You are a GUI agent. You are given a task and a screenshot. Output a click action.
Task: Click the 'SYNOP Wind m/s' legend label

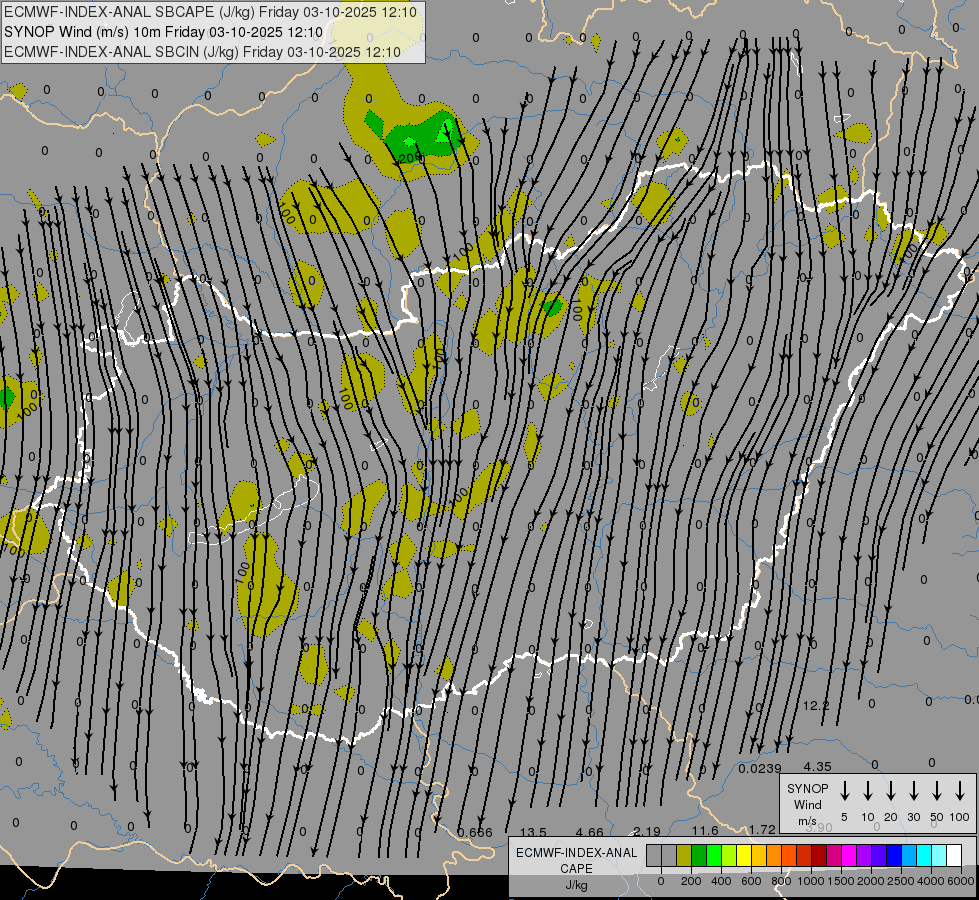click(807, 804)
